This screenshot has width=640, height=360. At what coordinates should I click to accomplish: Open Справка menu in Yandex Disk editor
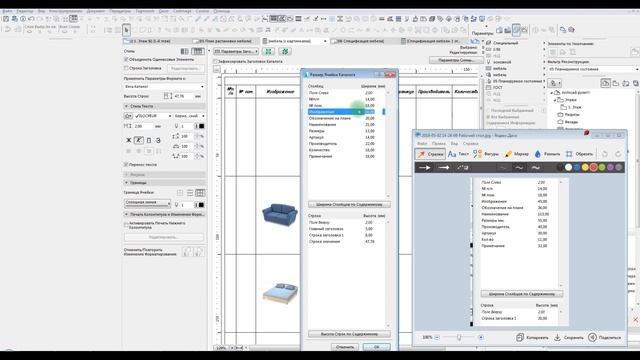pyautogui.click(x=471, y=144)
